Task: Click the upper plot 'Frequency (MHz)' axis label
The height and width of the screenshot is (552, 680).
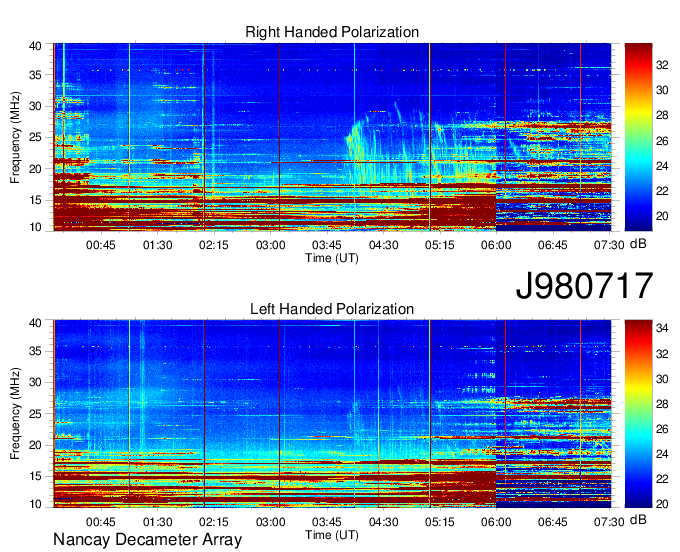Action: click(15, 137)
